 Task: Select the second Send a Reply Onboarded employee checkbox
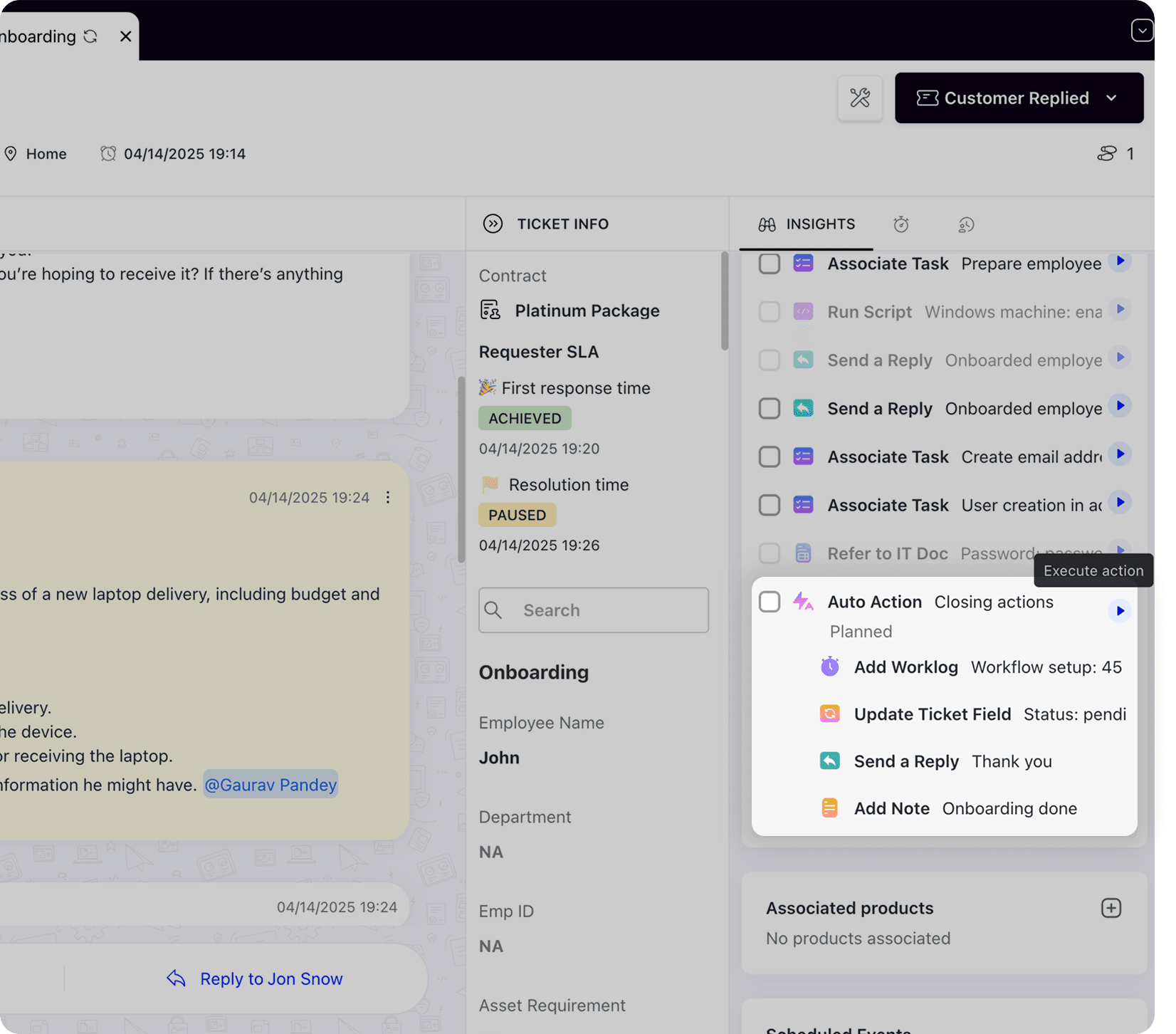(770, 409)
